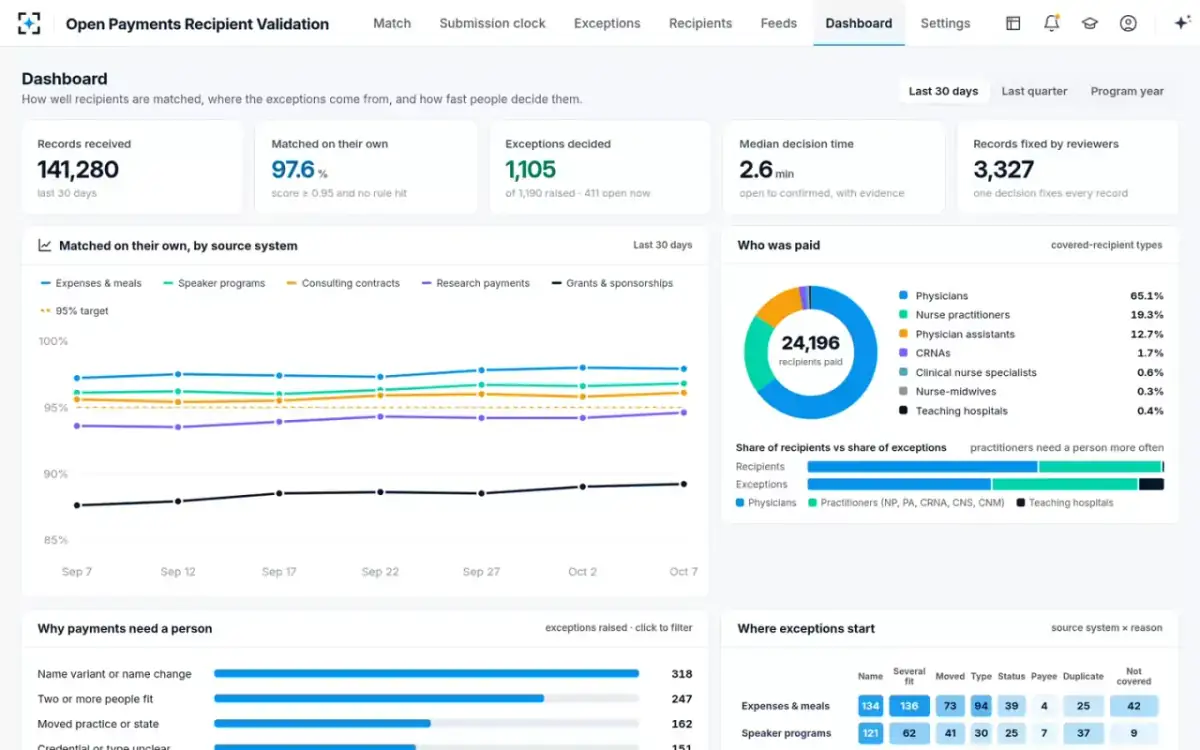
Task: Click the Recipients share bar
Action: click(985, 467)
